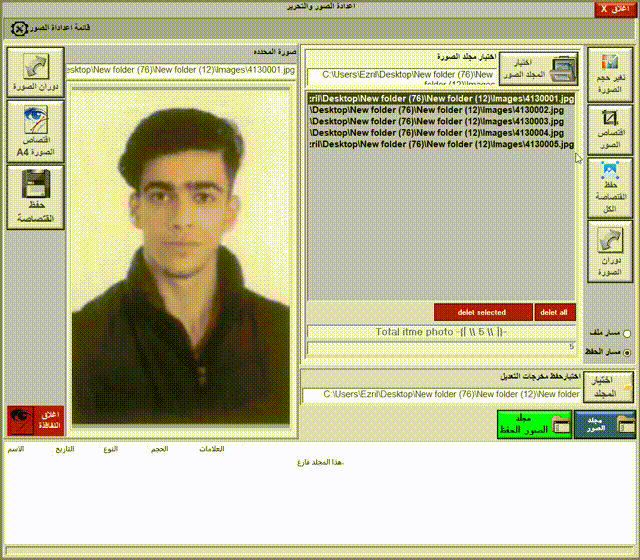This screenshot has width=640, height=560.
Task: Click the red close window eye button
Action: [x=36, y=420]
